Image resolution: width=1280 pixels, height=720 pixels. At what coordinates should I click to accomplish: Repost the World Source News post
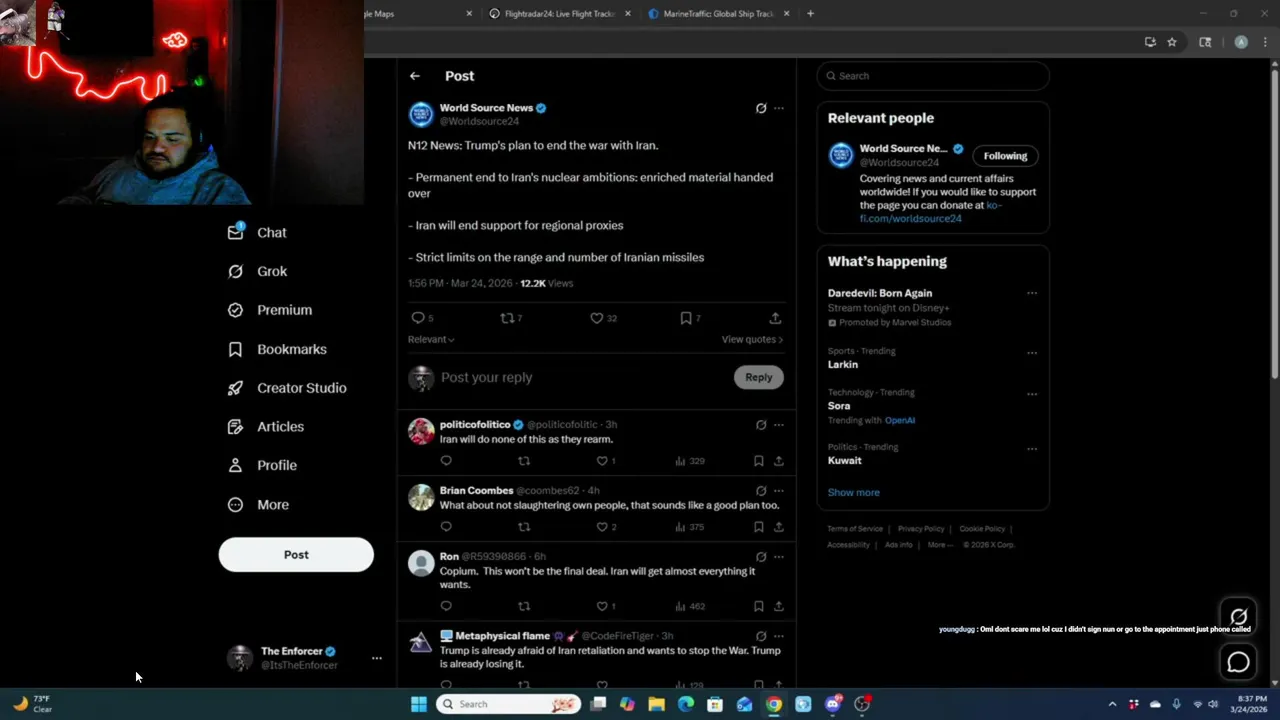click(507, 318)
